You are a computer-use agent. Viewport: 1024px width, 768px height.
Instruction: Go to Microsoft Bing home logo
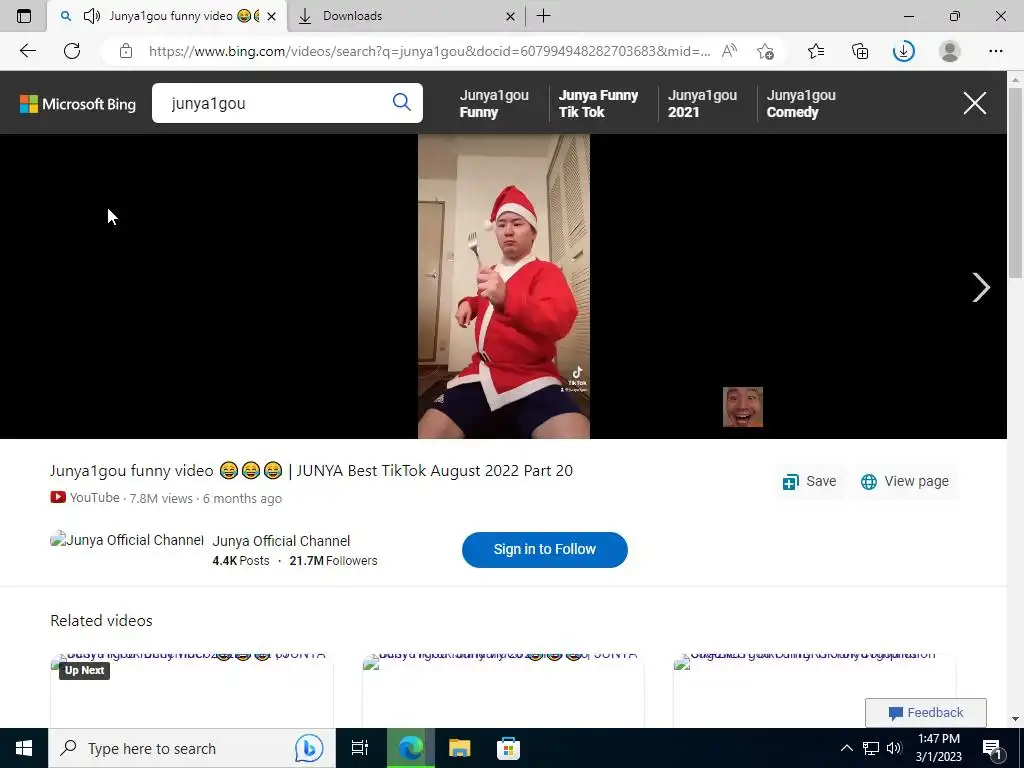click(x=78, y=104)
